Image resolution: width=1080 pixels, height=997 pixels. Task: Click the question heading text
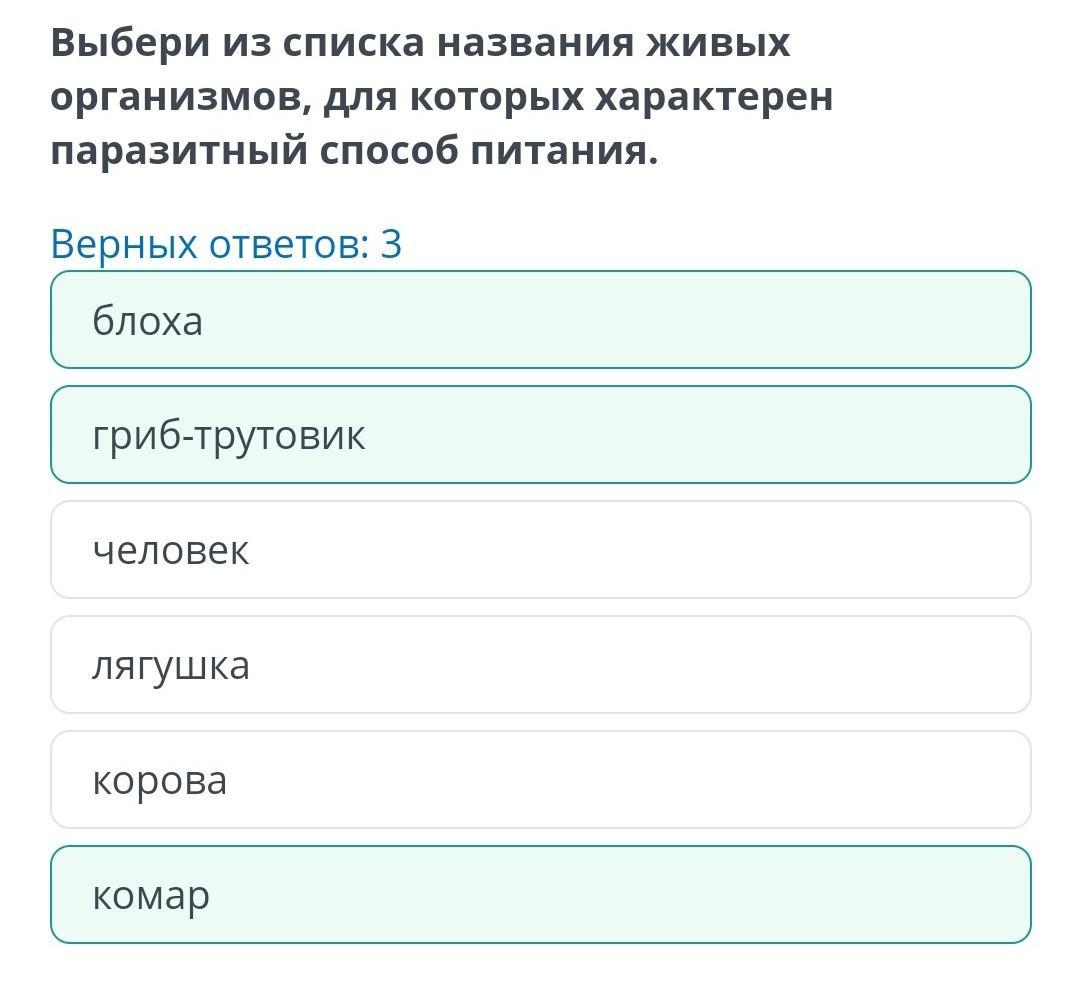[442, 97]
